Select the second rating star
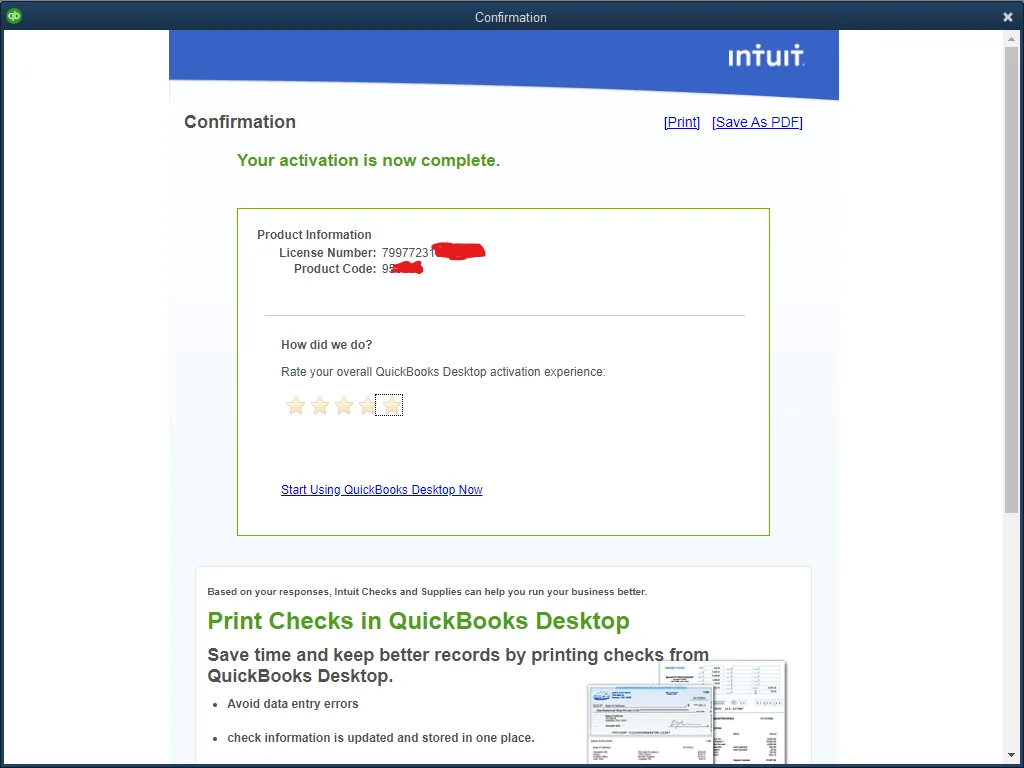1024x768 pixels. [319, 405]
